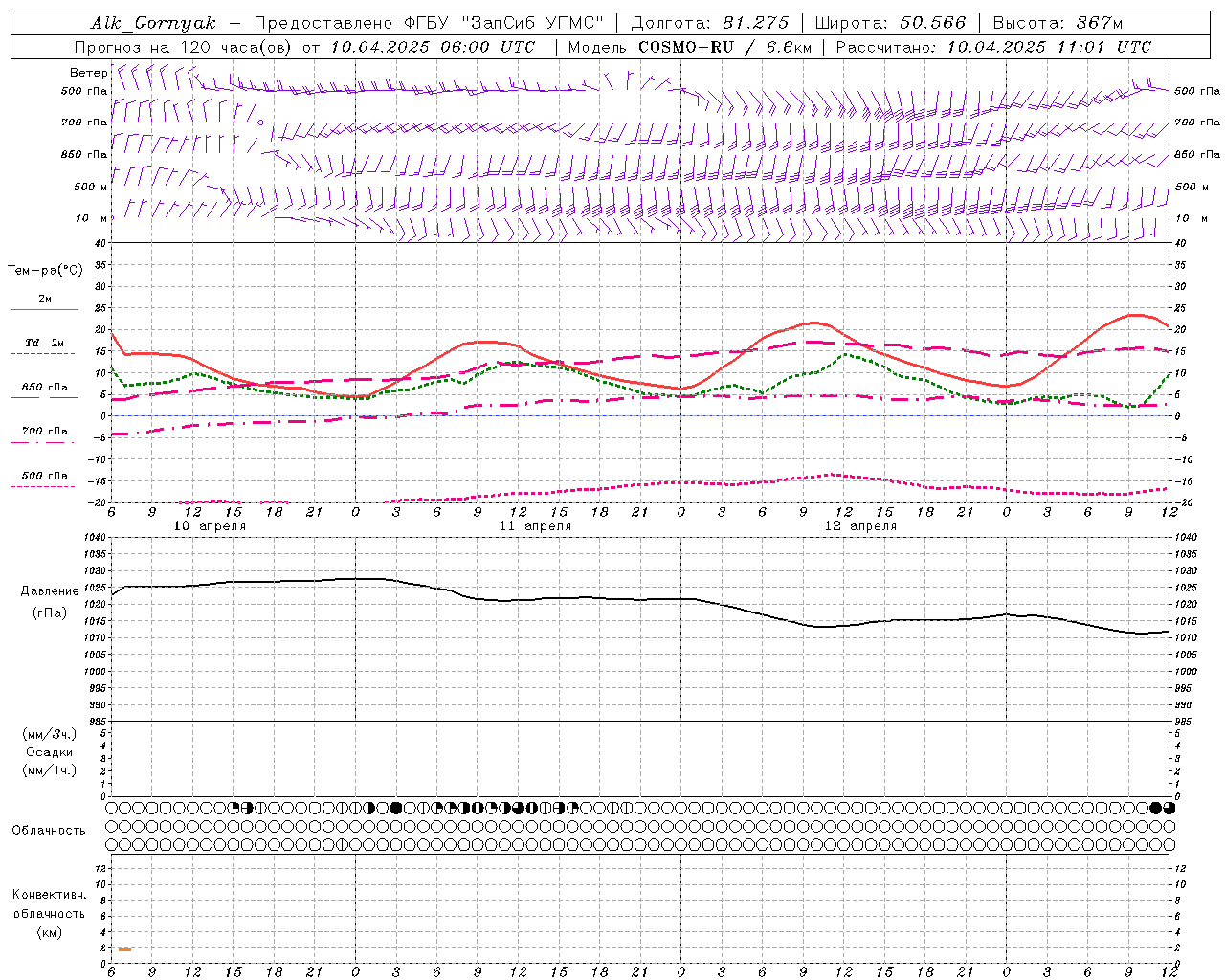Click the line sample under legend '700 гПа'
This screenshot has width=1225, height=980.
click(44, 442)
